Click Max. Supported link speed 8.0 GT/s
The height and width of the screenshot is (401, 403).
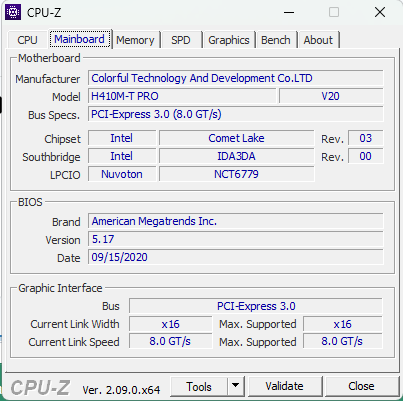pos(343,342)
